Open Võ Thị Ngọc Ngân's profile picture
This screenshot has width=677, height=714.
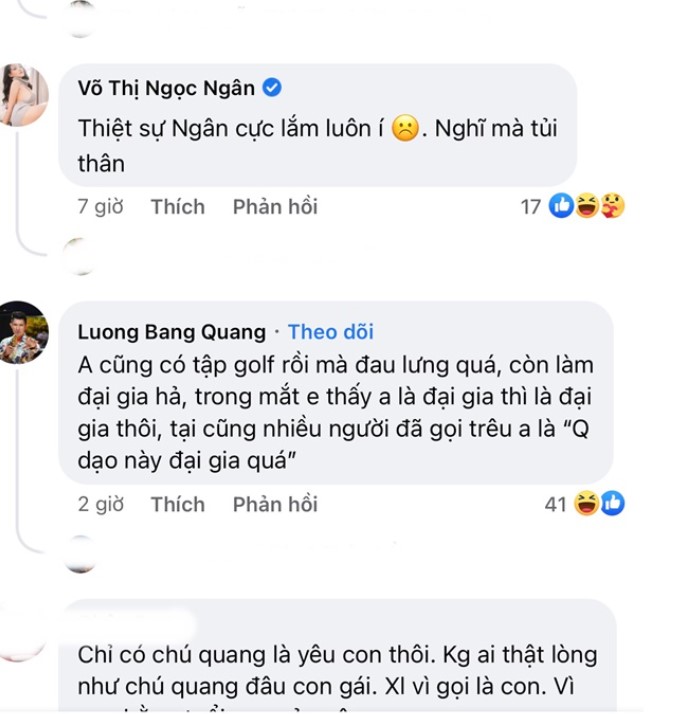tap(24, 95)
